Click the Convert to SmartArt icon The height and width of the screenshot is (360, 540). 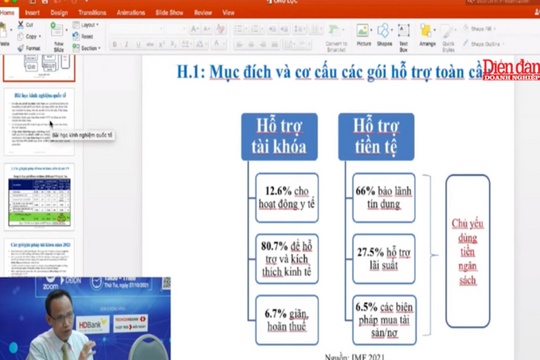click(x=334, y=31)
